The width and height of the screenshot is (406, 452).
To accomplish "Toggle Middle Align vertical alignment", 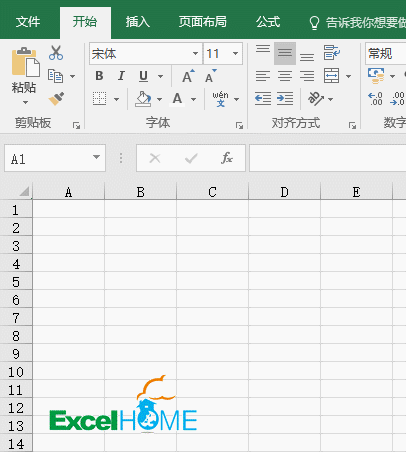I will [x=285, y=53].
